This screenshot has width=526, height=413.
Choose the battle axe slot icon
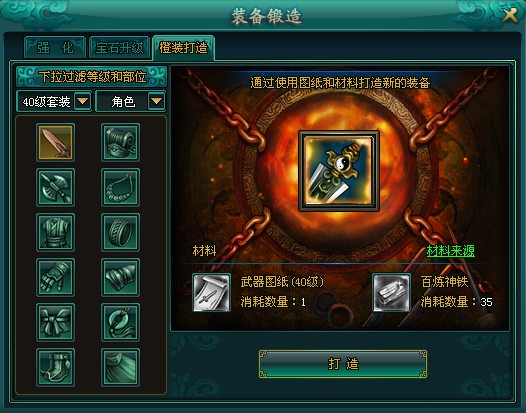[55, 187]
